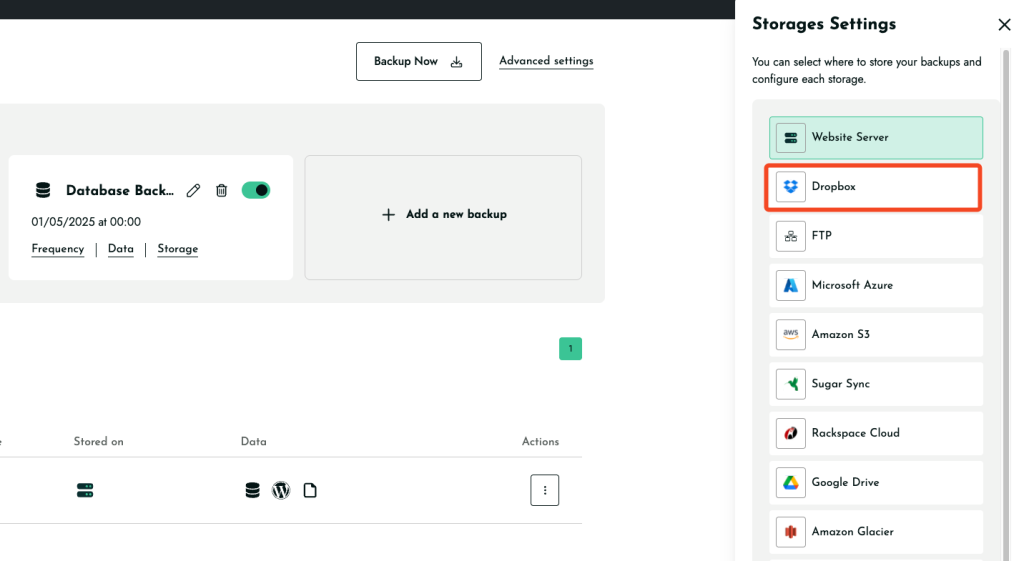Click the server icon under Stored on
This screenshot has height=561, width=1024.
click(x=85, y=490)
